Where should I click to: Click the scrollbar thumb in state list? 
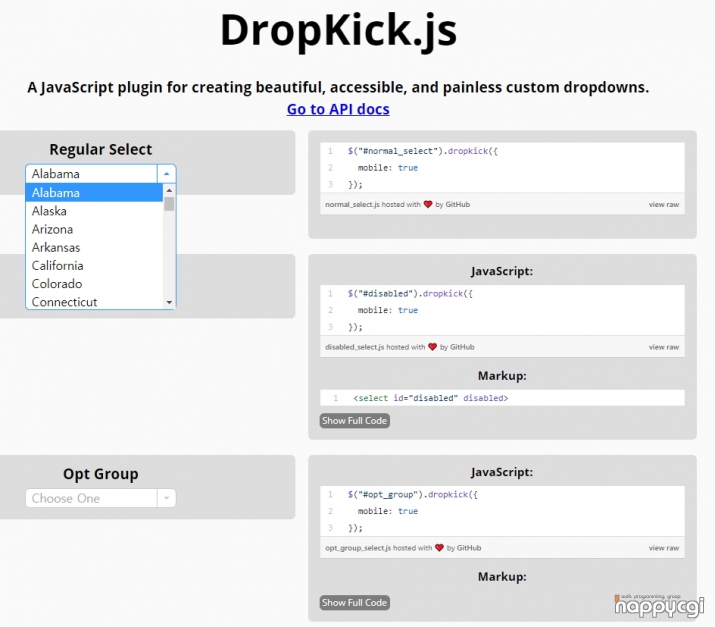pyautogui.click(x=169, y=204)
